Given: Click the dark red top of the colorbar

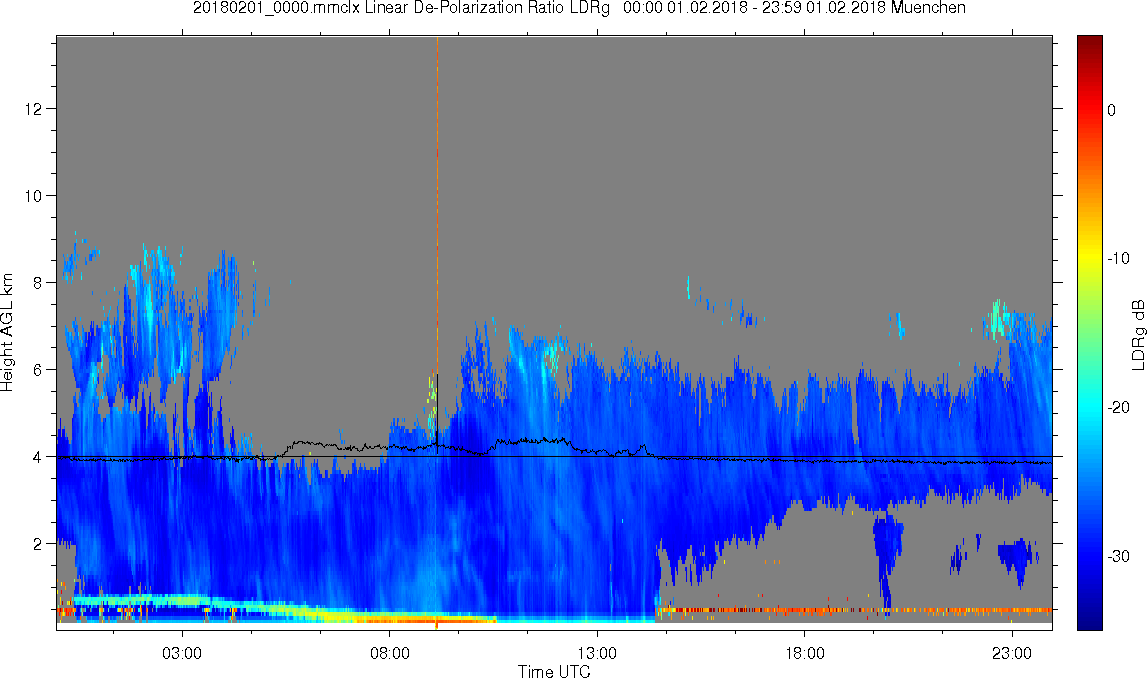Looking at the screenshot, I should [x=1089, y=44].
